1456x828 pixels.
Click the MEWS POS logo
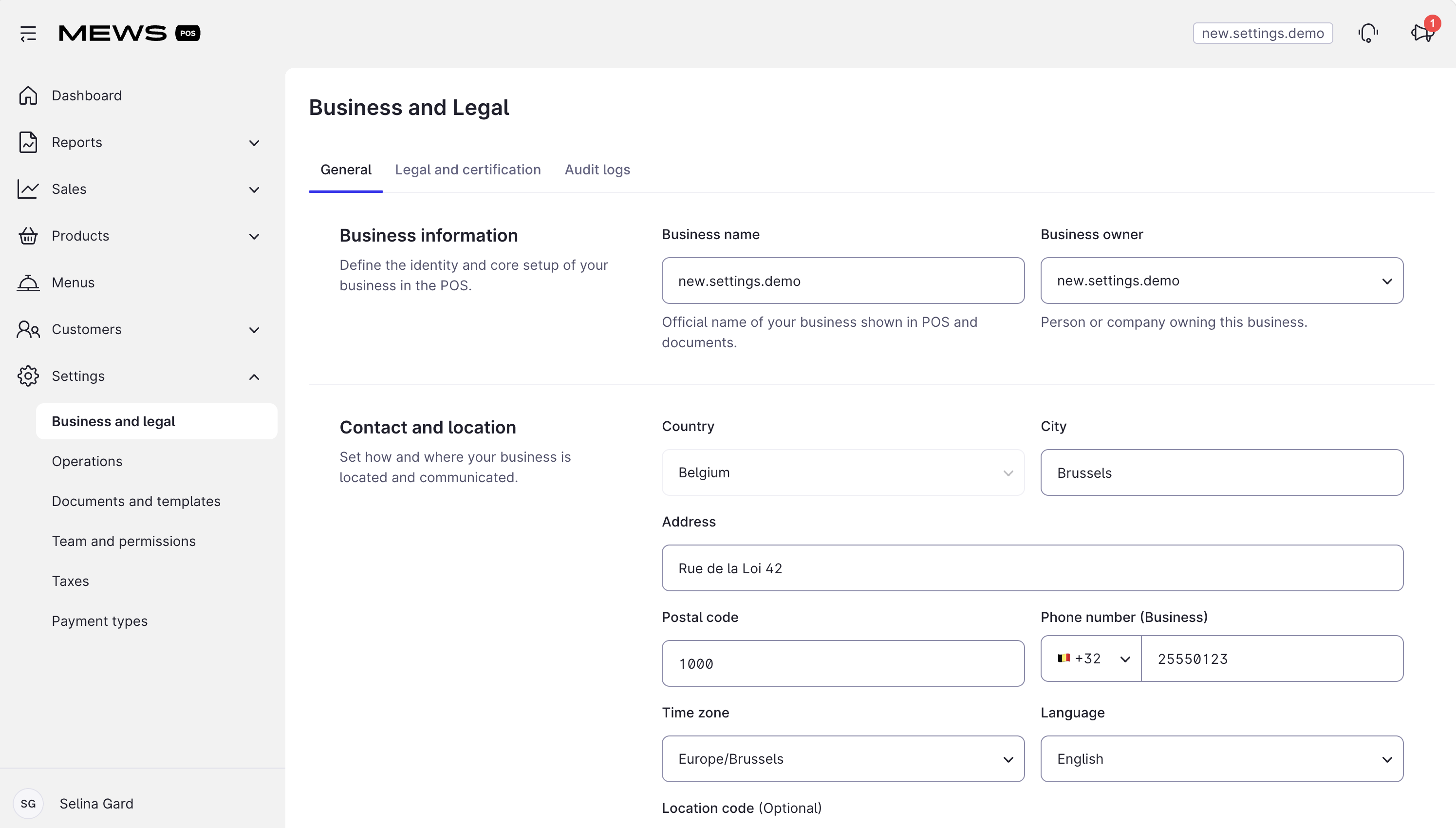pos(129,33)
